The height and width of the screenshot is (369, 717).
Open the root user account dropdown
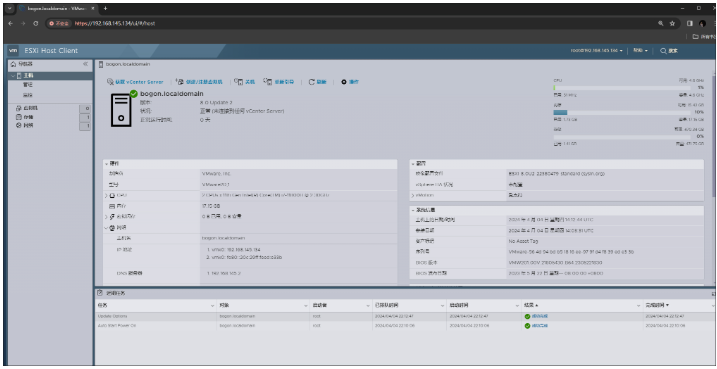tap(596, 51)
